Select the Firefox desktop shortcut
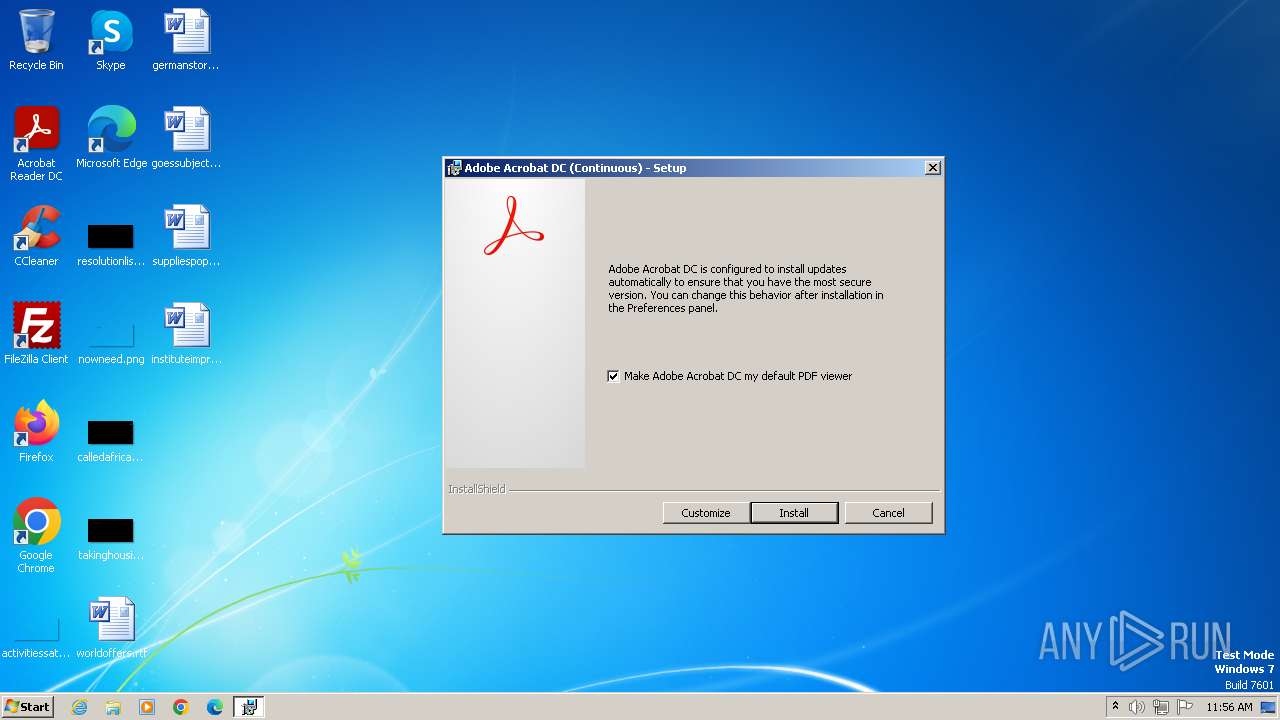Image resolution: width=1280 pixels, height=720 pixels. (x=36, y=432)
